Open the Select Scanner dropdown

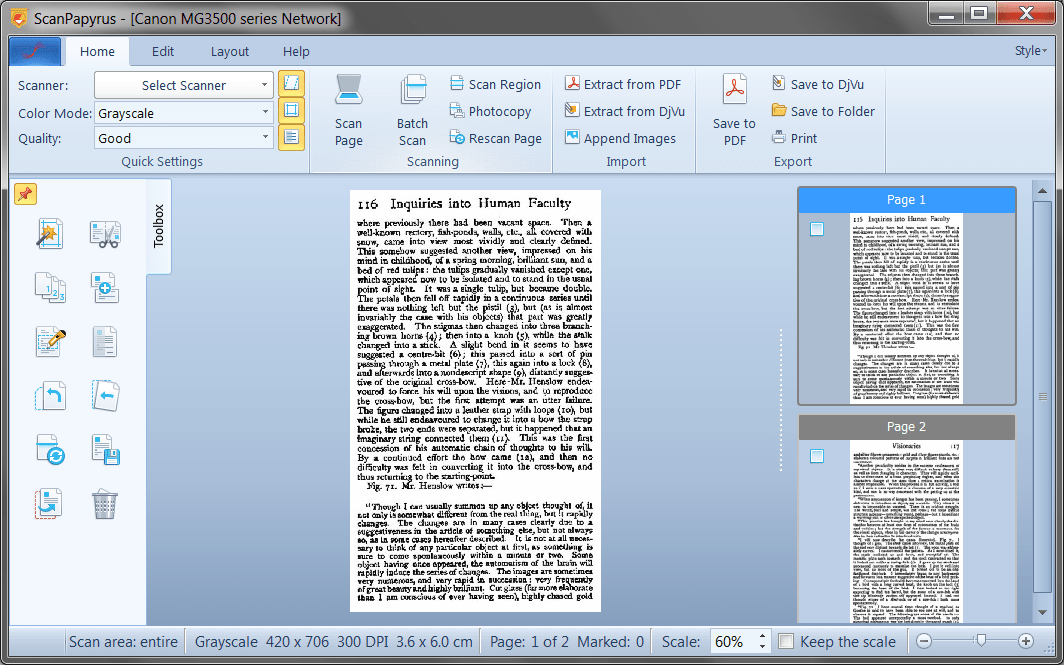tap(183, 84)
